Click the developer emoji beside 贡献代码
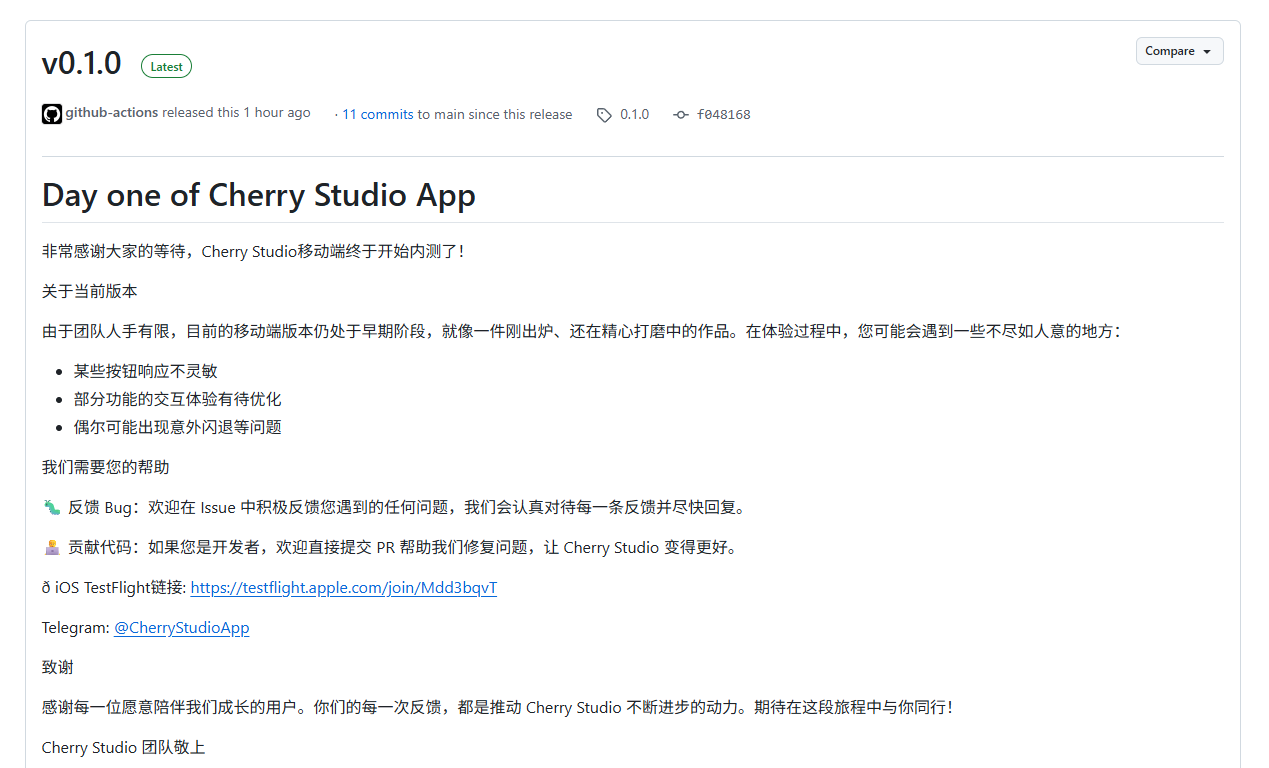 [x=51, y=547]
